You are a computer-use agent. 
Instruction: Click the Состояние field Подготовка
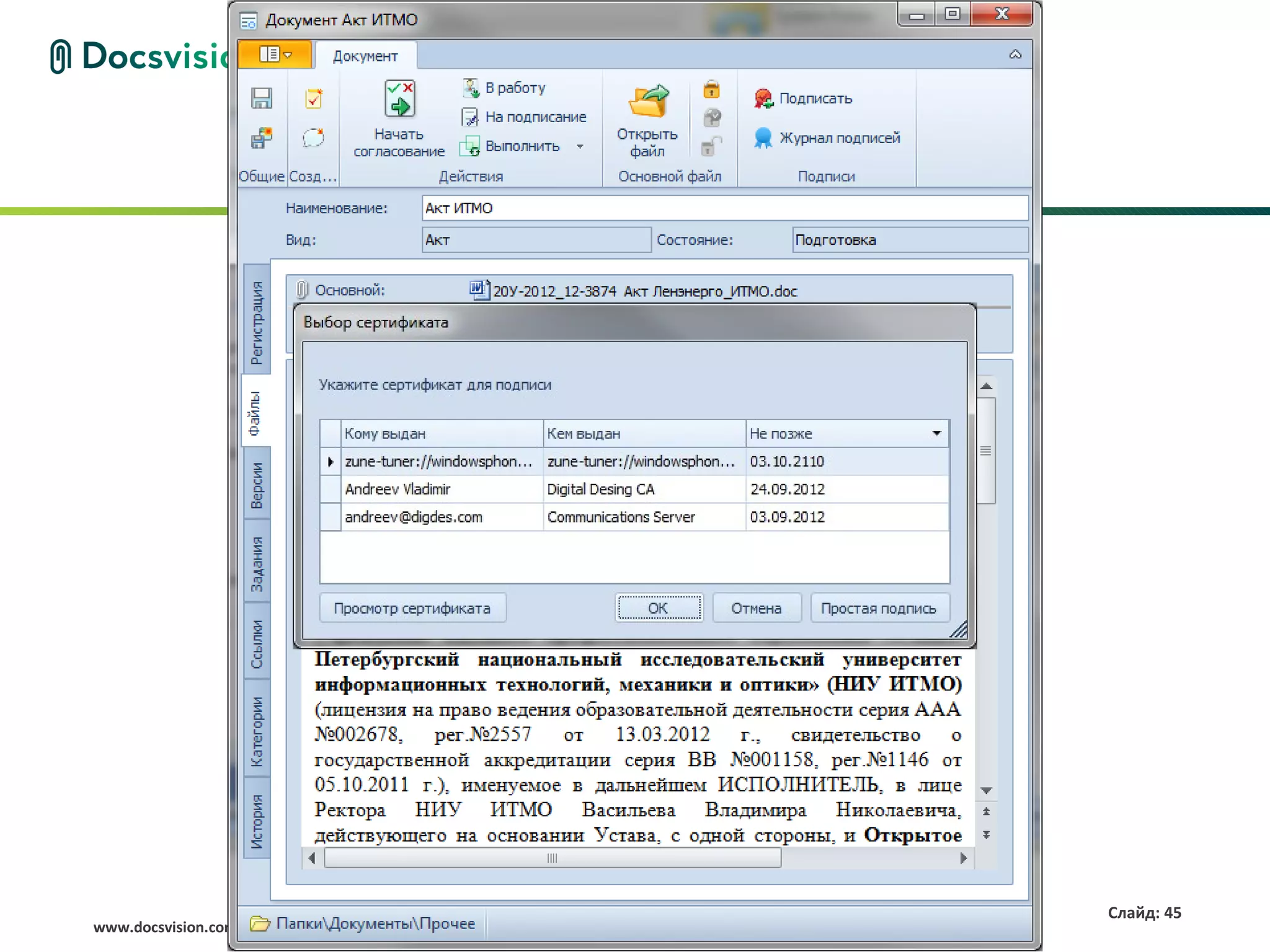(x=910, y=240)
